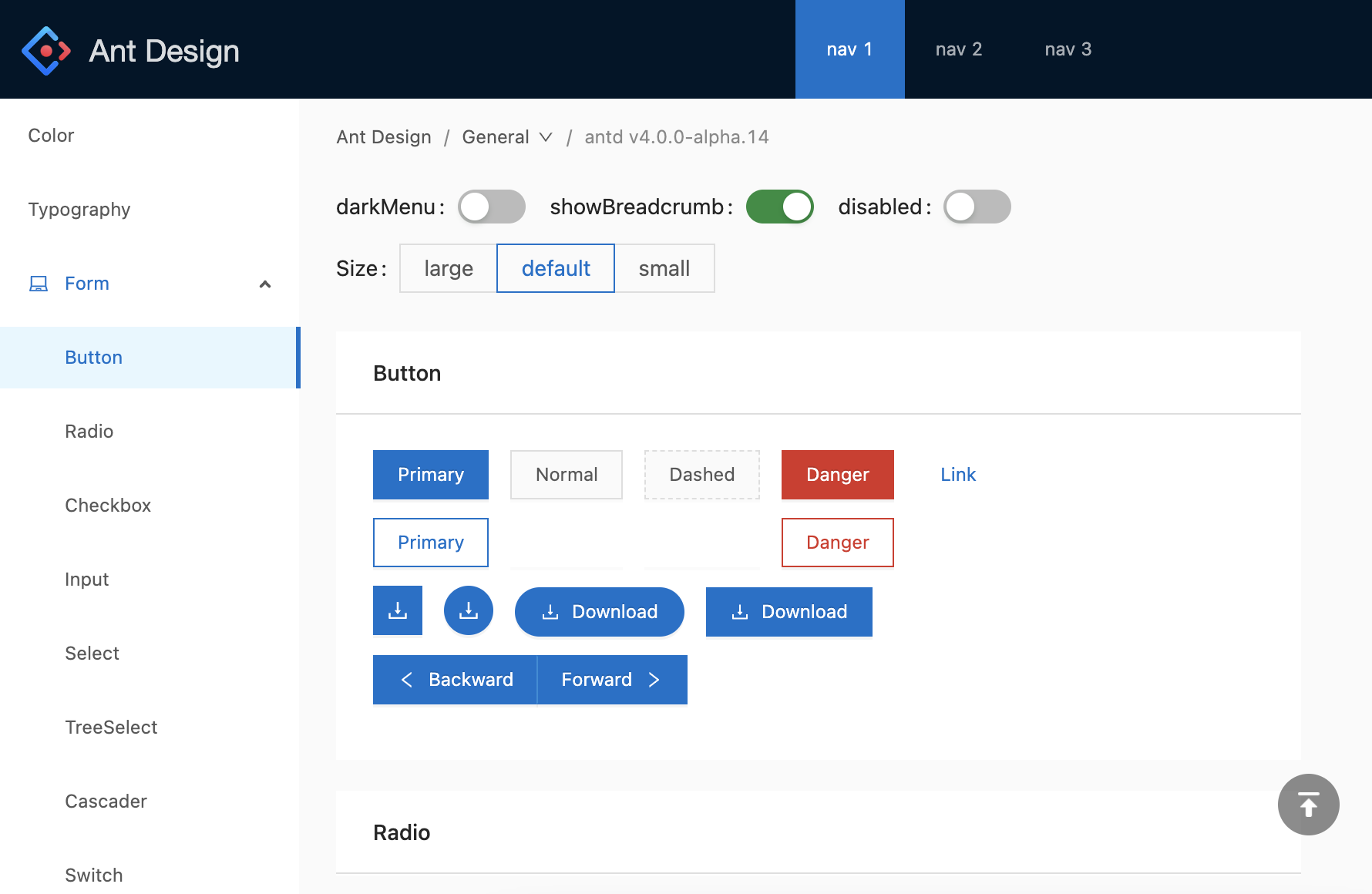Screen dimensions: 1372x894
Task: Switch to the nav 1 tab
Action: [849, 49]
